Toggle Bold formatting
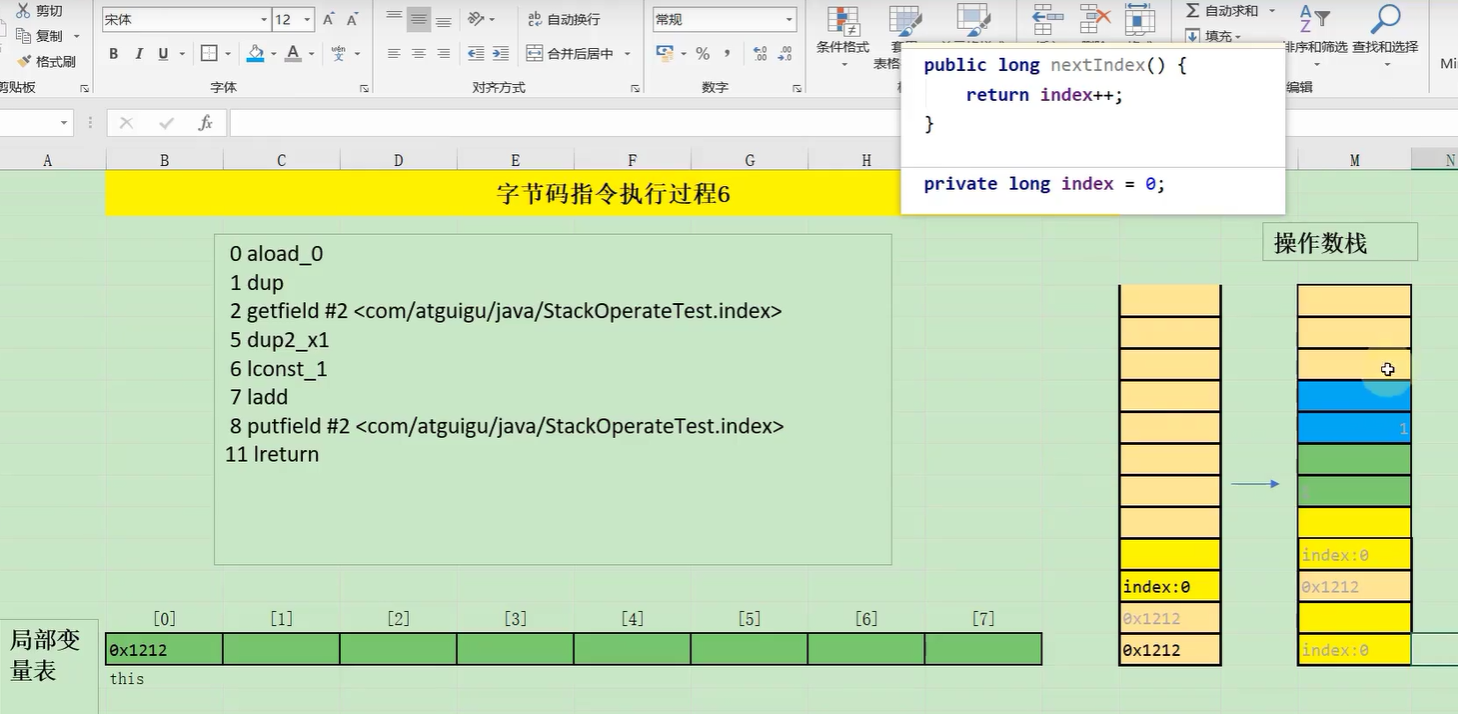 click(113, 54)
